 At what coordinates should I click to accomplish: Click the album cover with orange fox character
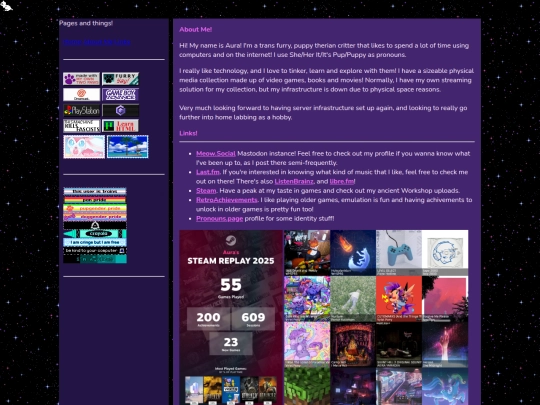(307, 253)
